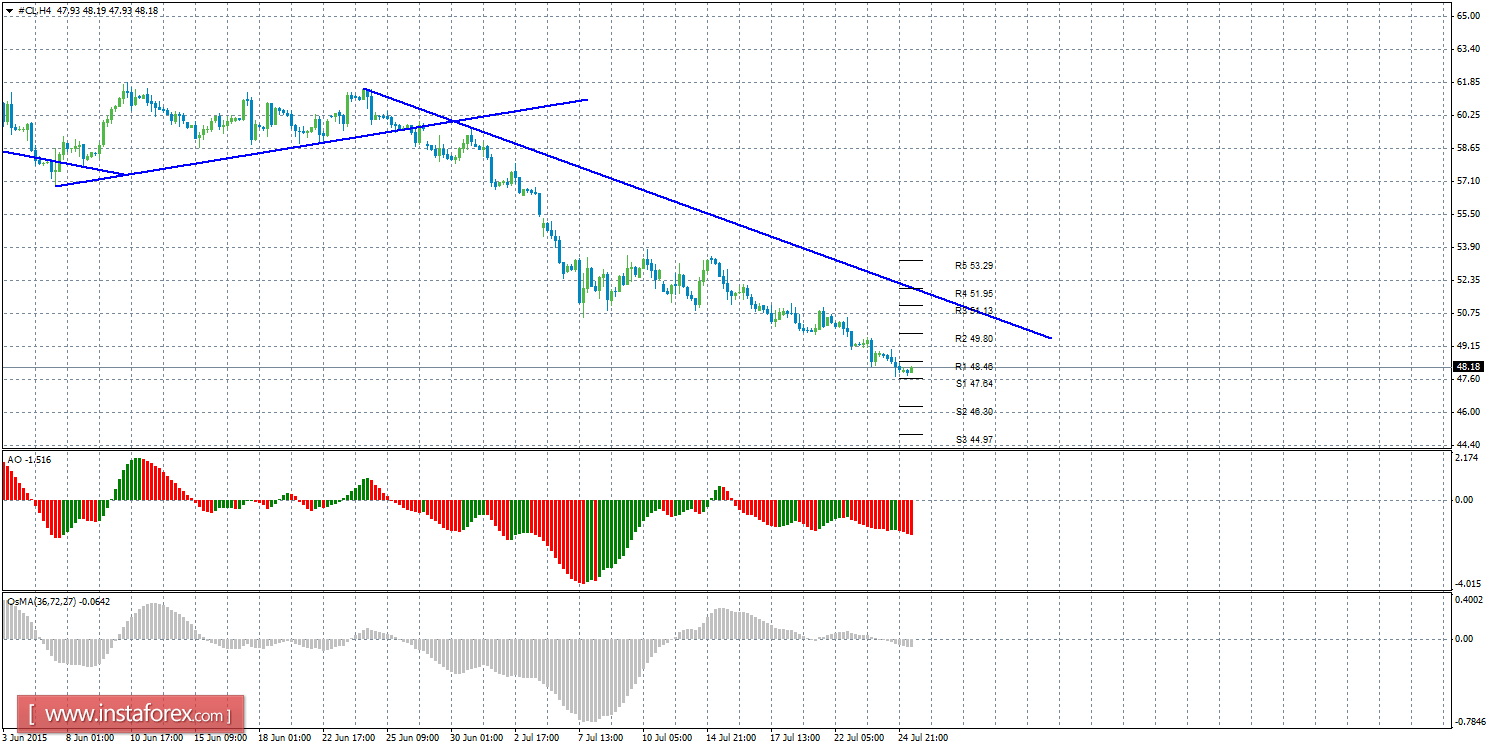
Task: Click the S1 47.64 pivot label
Action: [x=974, y=383]
